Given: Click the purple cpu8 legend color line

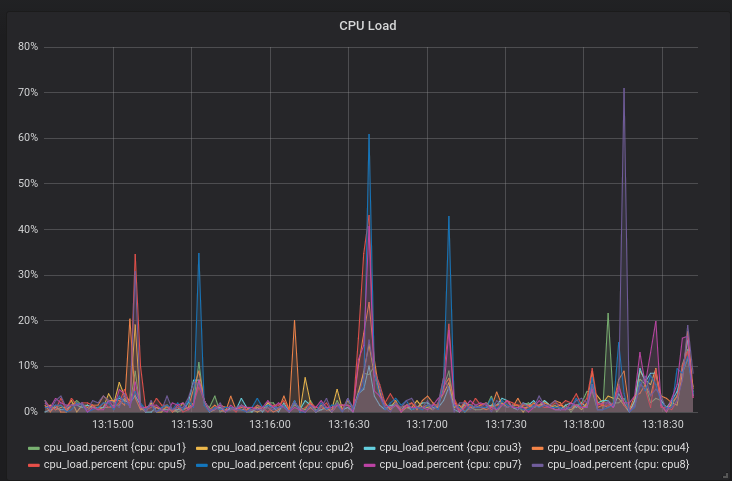Looking at the screenshot, I should point(538,464).
